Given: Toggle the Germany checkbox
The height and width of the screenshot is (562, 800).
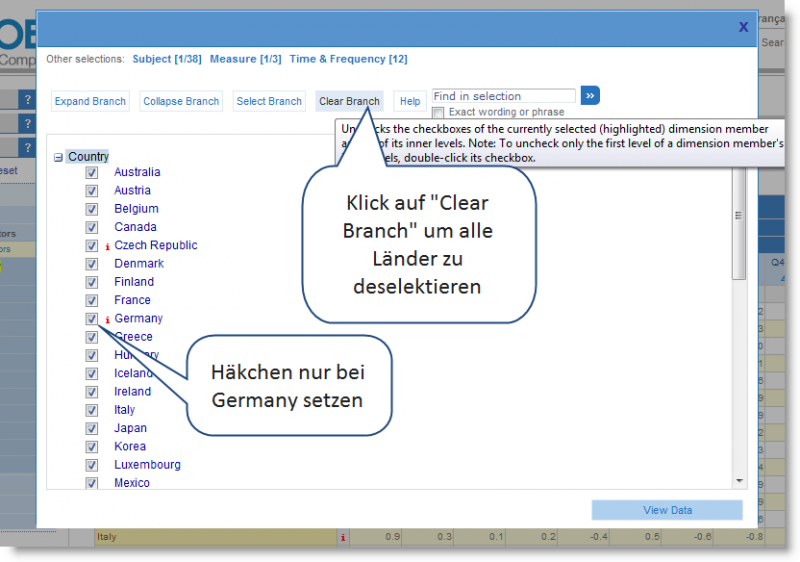Looking at the screenshot, I should 92,319.
